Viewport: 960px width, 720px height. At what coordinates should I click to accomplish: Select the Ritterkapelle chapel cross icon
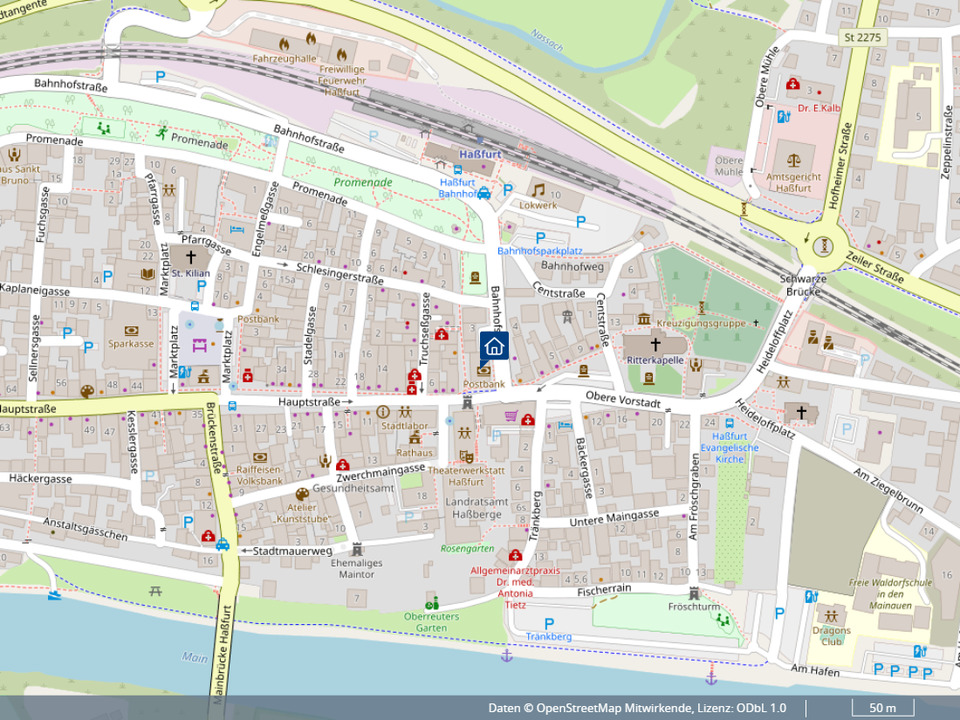[655, 343]
